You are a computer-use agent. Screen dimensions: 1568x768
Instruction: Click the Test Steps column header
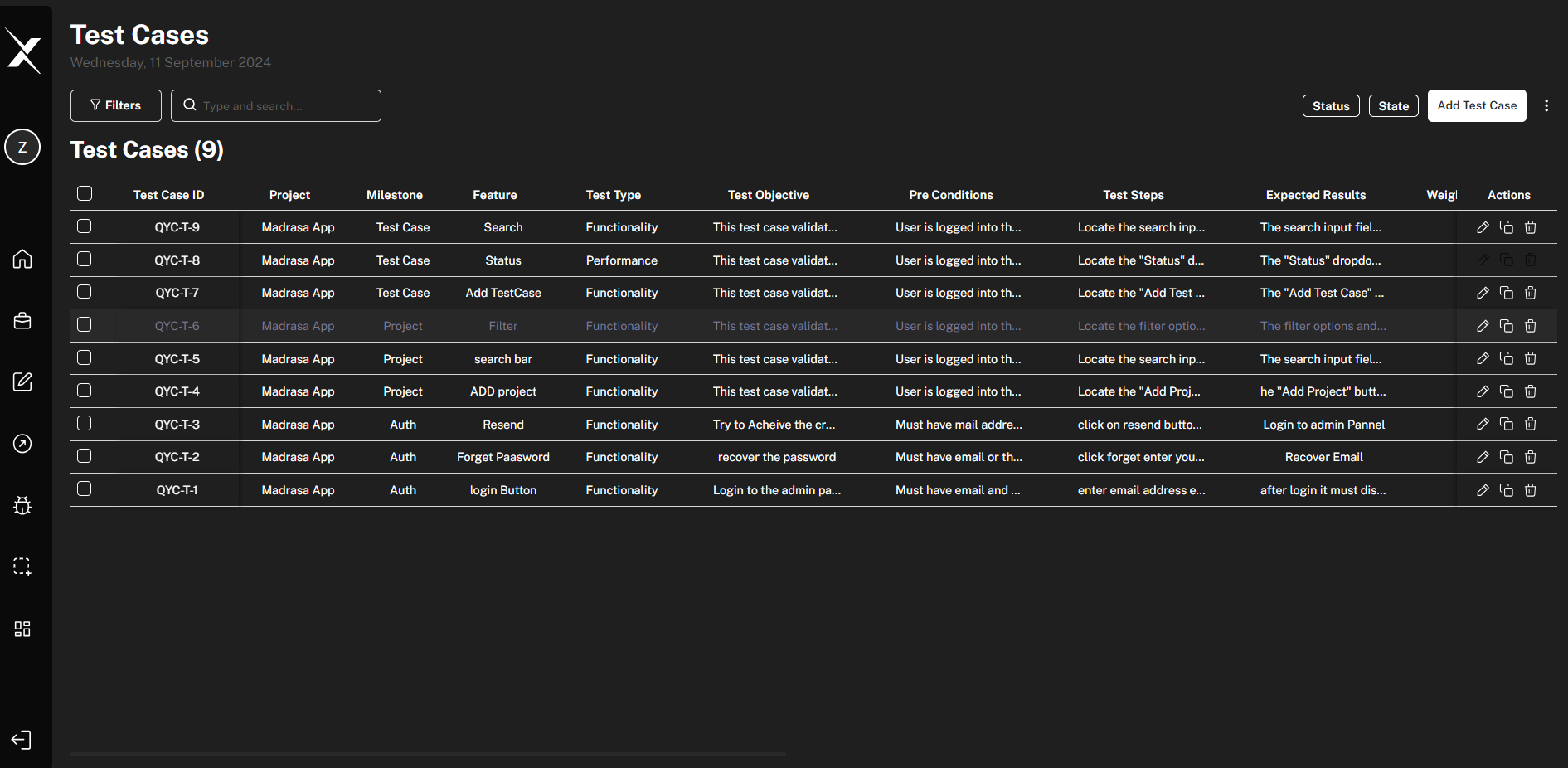pos(1134,195)
